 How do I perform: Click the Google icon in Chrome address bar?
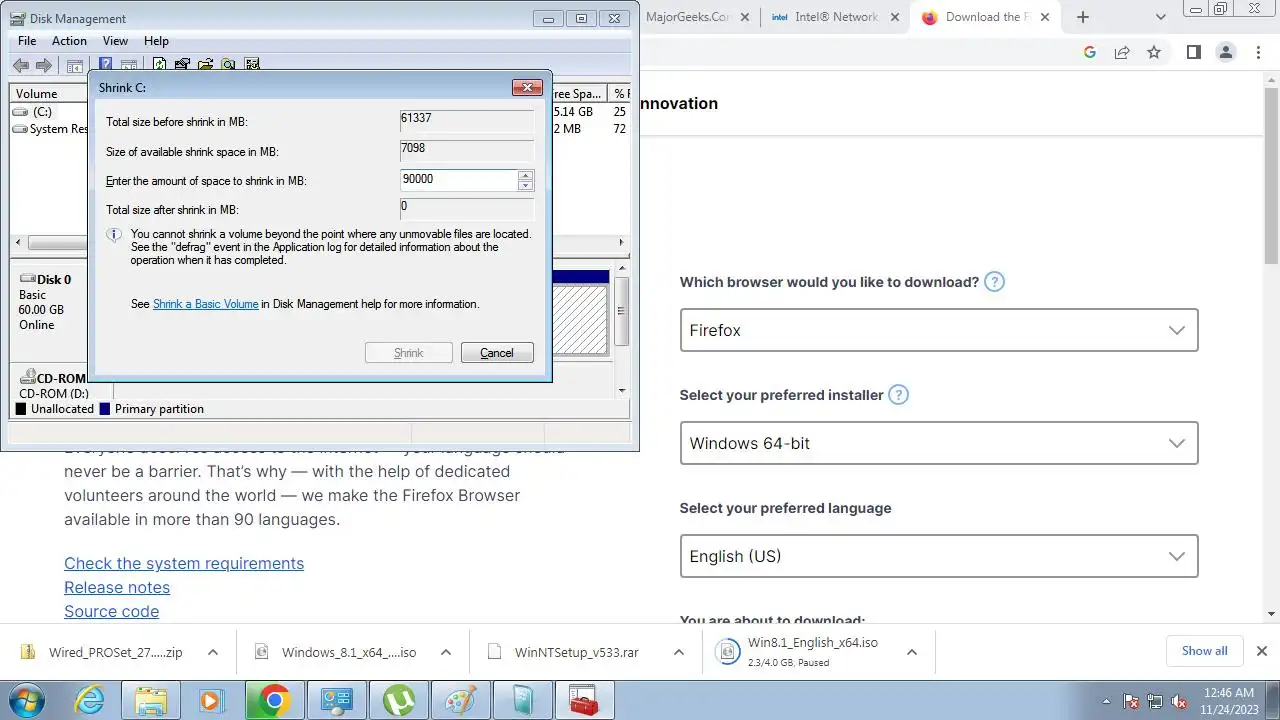point(1090,52)
